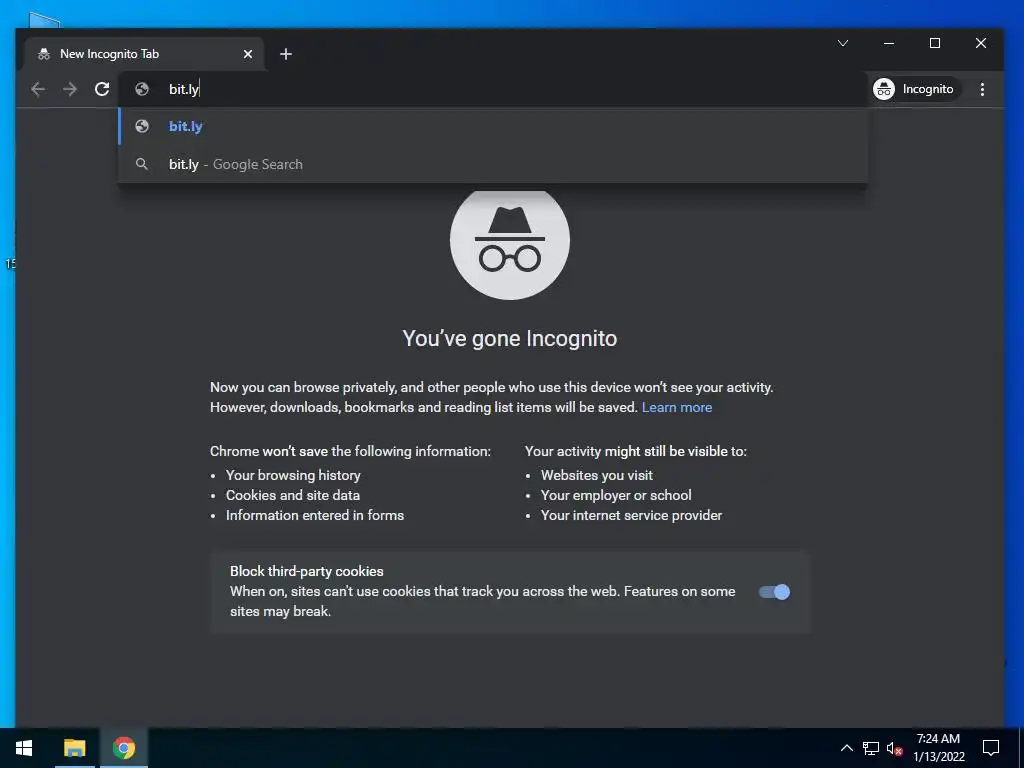
Task: Open File Explorer from the taskbar
Action: [x=74, y=748]
